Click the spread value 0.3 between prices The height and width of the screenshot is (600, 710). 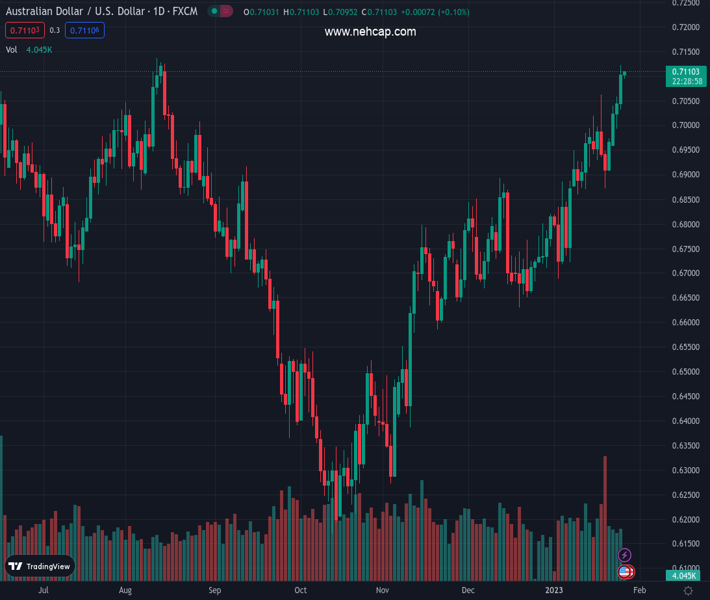54,31
